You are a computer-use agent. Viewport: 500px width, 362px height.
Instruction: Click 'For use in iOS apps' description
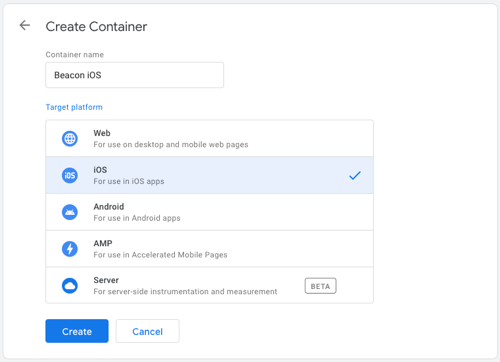point(129,181)
